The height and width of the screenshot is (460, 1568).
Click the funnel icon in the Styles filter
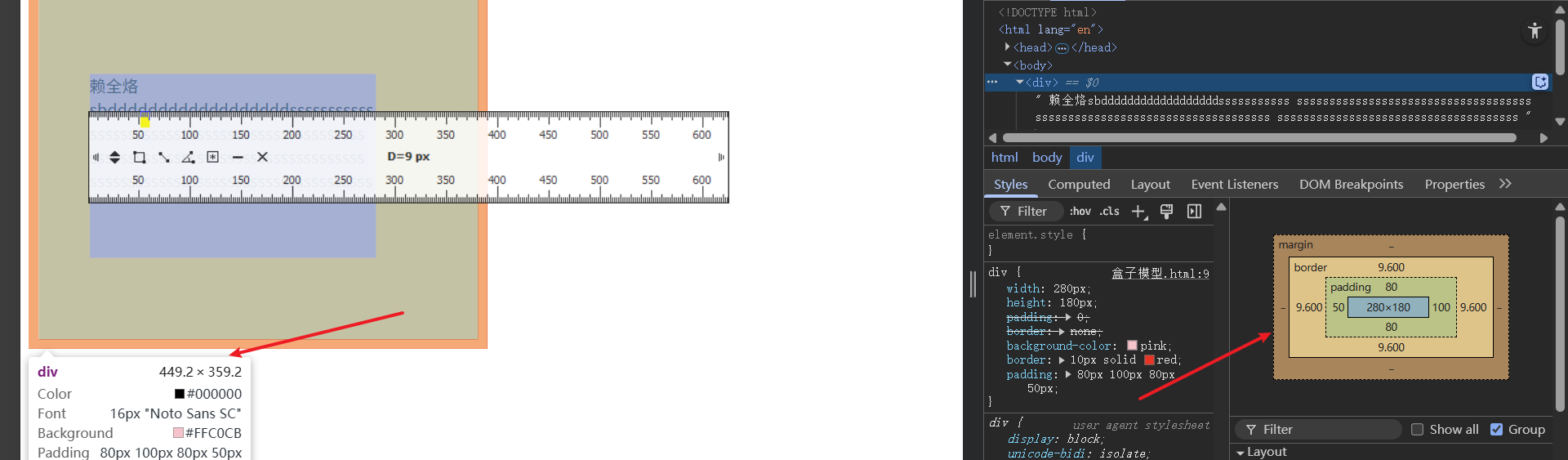[x=1005, y=211]
